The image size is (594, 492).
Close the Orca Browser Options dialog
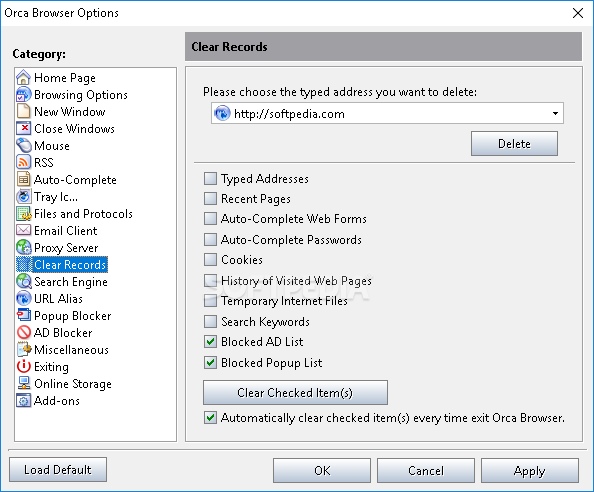[x=578, y=13]
